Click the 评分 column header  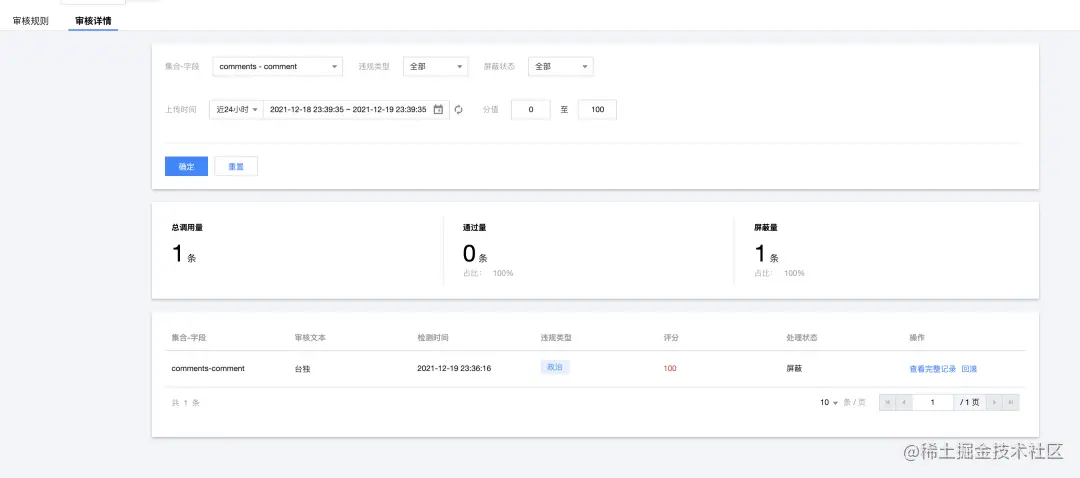click(x=671, y=338)
